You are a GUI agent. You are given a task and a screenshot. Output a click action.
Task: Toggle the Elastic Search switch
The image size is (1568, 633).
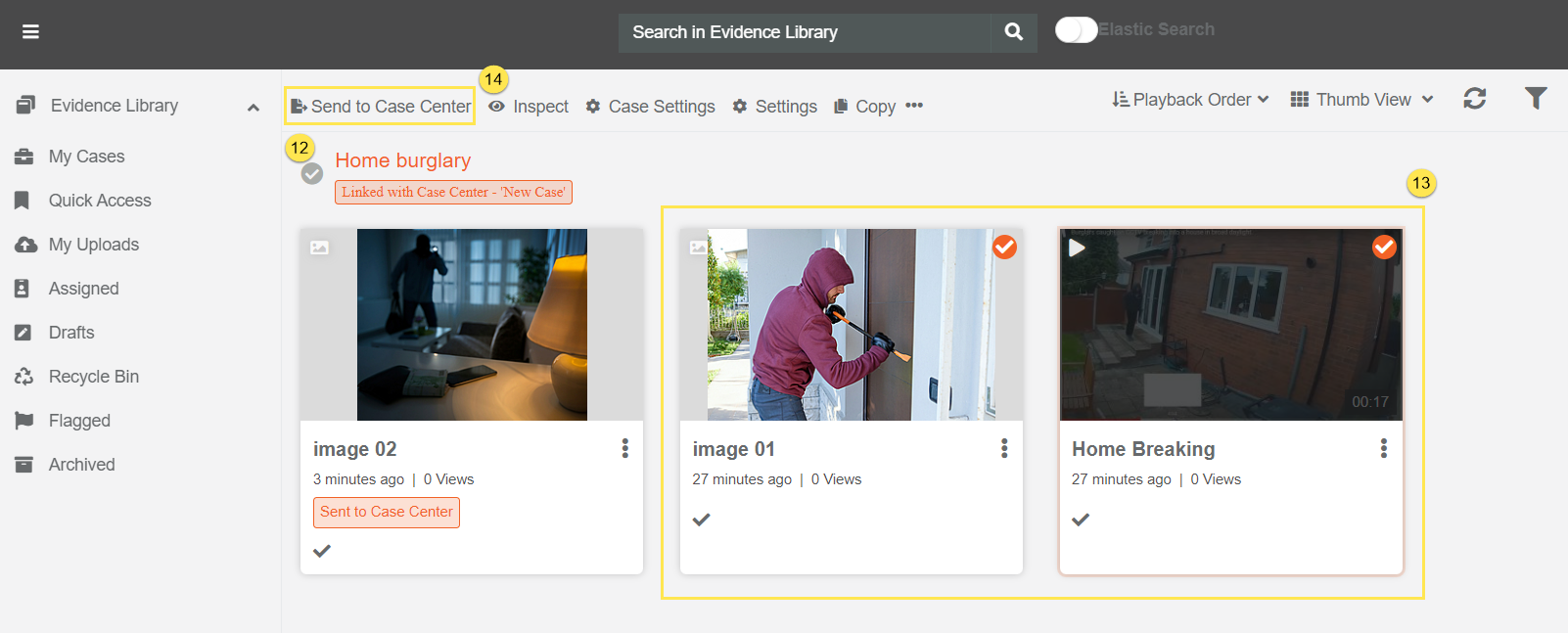point(1076,30)
